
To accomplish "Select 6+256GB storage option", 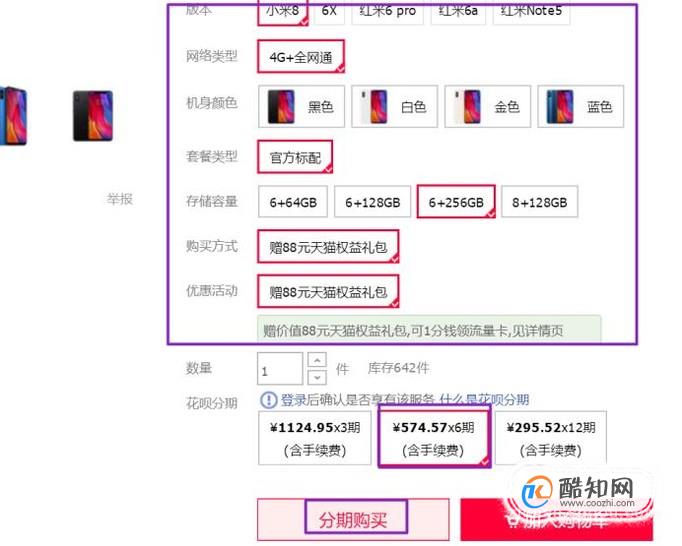I will pyautogui.click(x=456, y=202).
